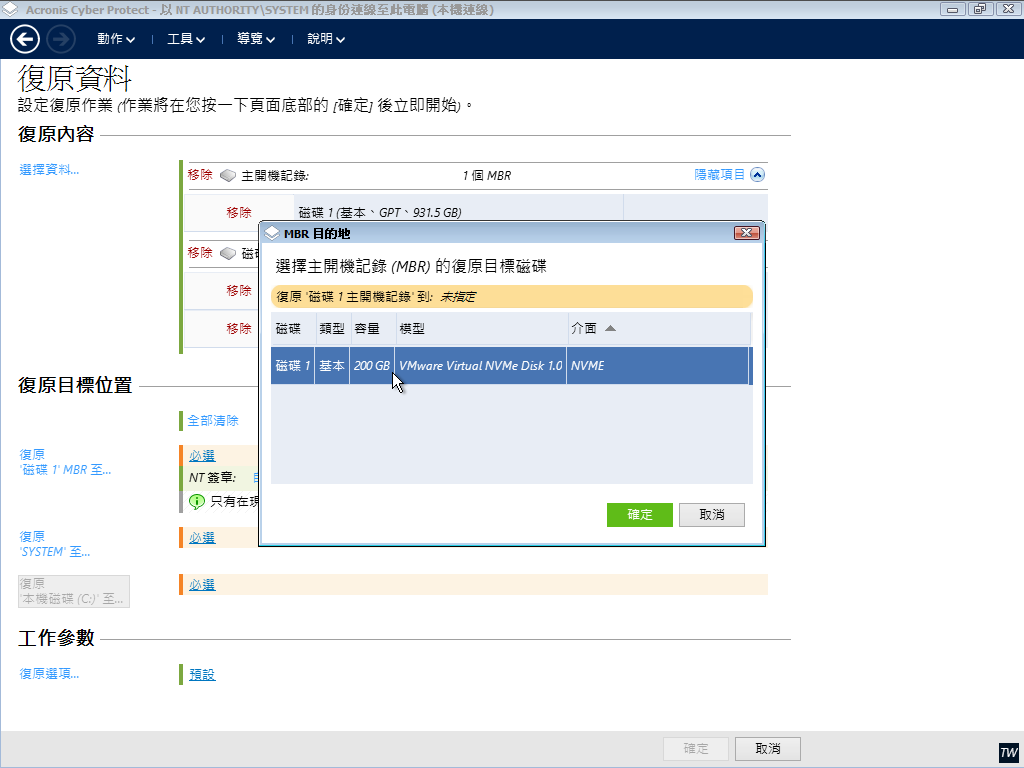Open the 工具 menu
1024x768 pixels.
[x=186, y=40]
